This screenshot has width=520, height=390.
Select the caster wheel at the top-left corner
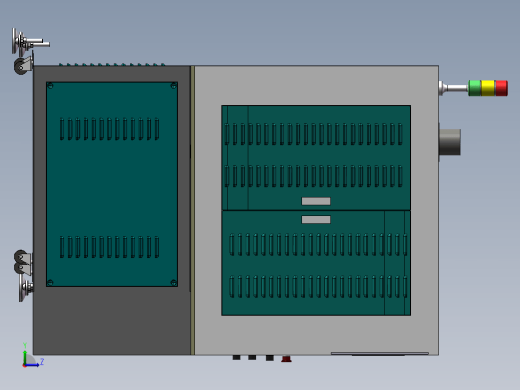tap(23, 66)
